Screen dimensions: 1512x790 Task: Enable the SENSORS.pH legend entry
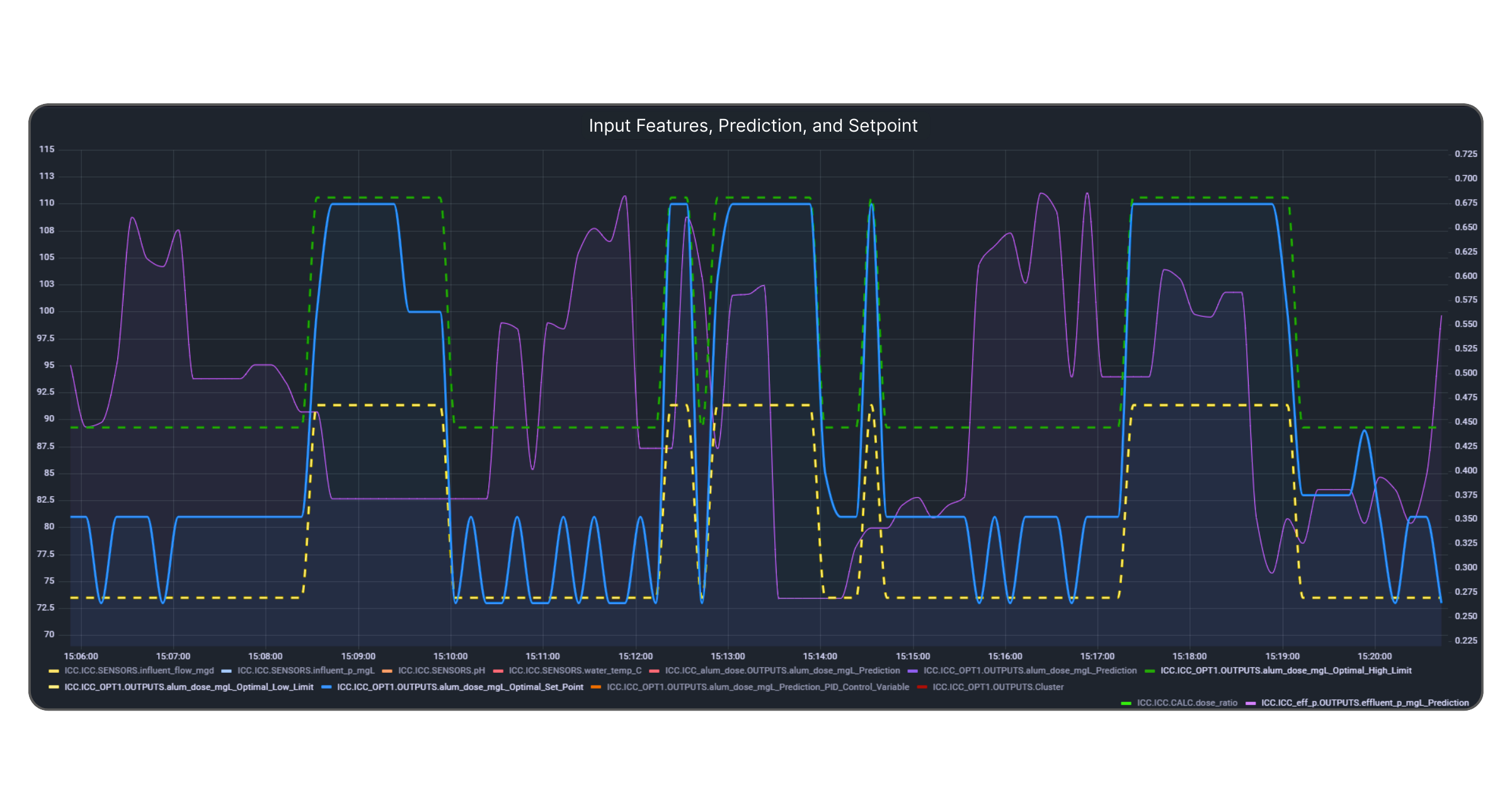441,670
